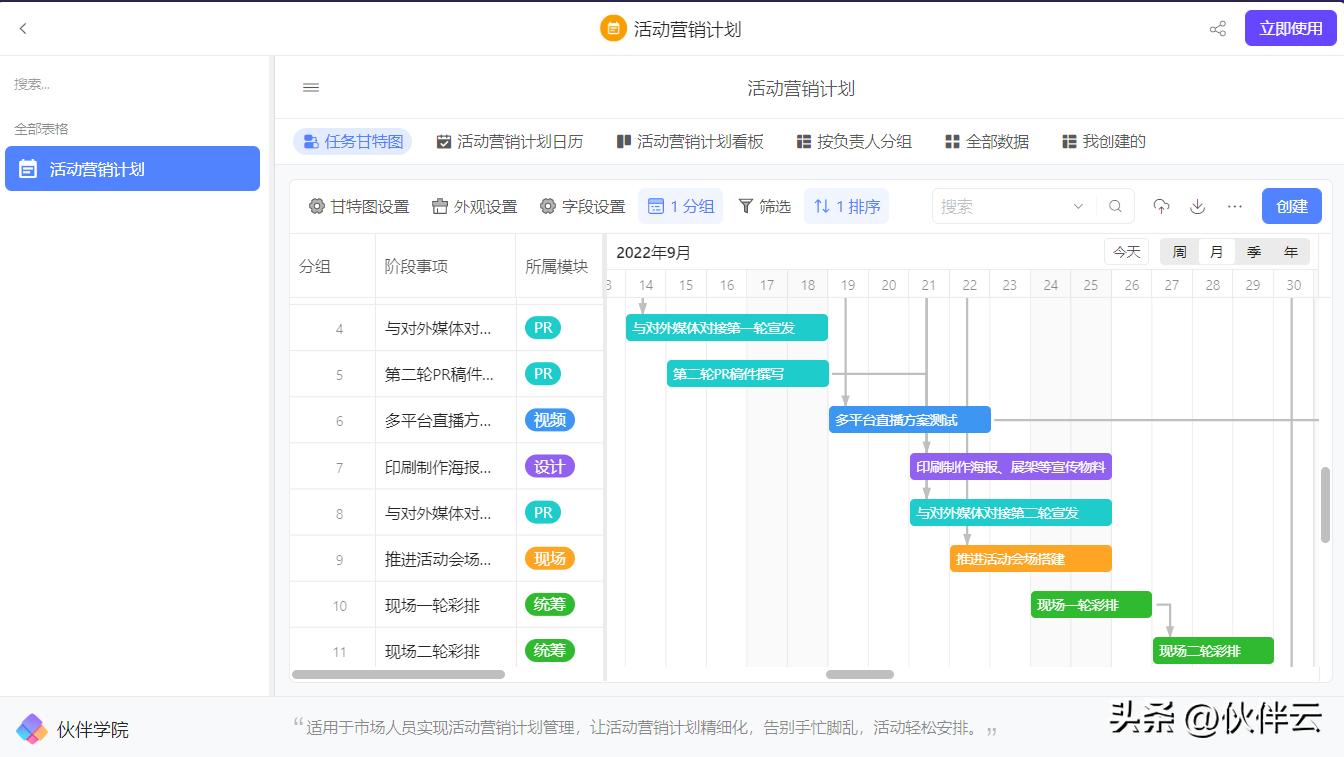Screen dimensions: 1344x757
Task: Switch timeline to 年 (year) view
Action: (x=1291, y=251)
